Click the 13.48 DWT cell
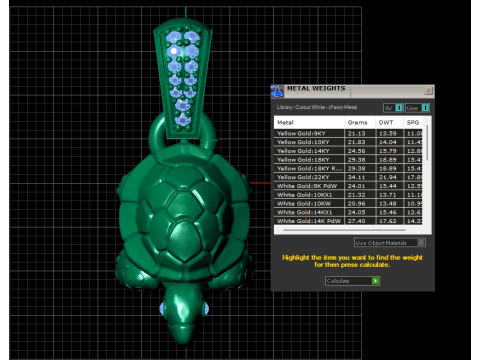Viewport: 480px width, 360px height. (389, 203)
